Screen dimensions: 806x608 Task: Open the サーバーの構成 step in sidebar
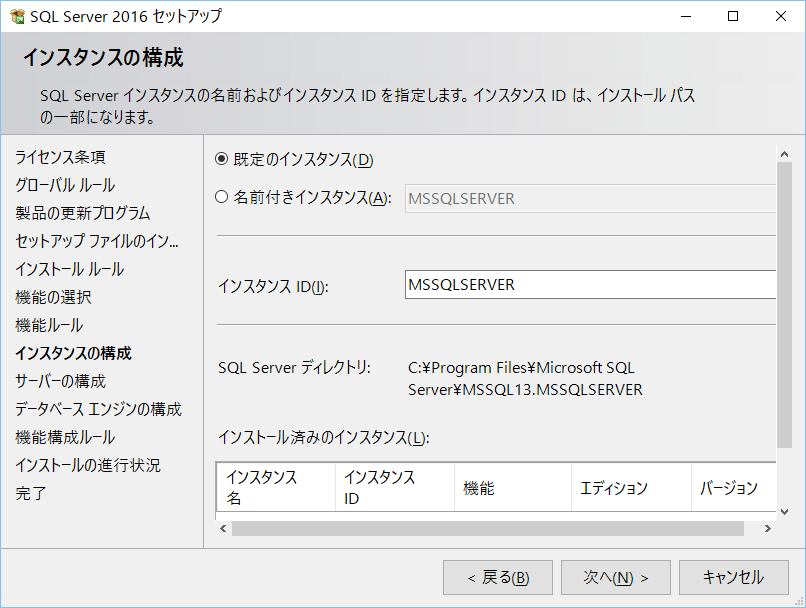coord(60,381)
